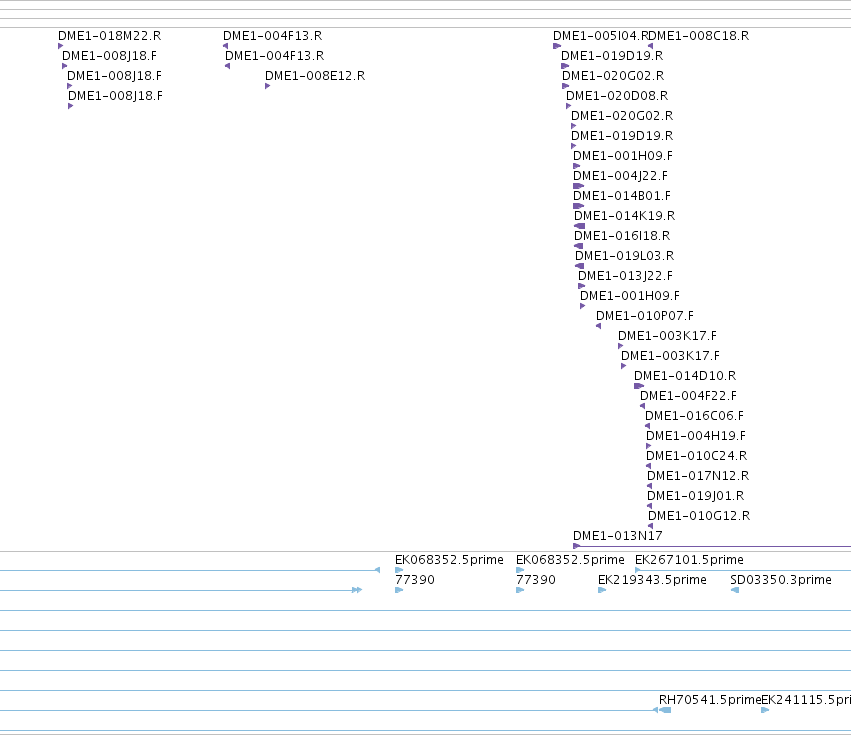Select the DME1-005I04.R feature label
The image size is (851, 735).
point(601,36)
